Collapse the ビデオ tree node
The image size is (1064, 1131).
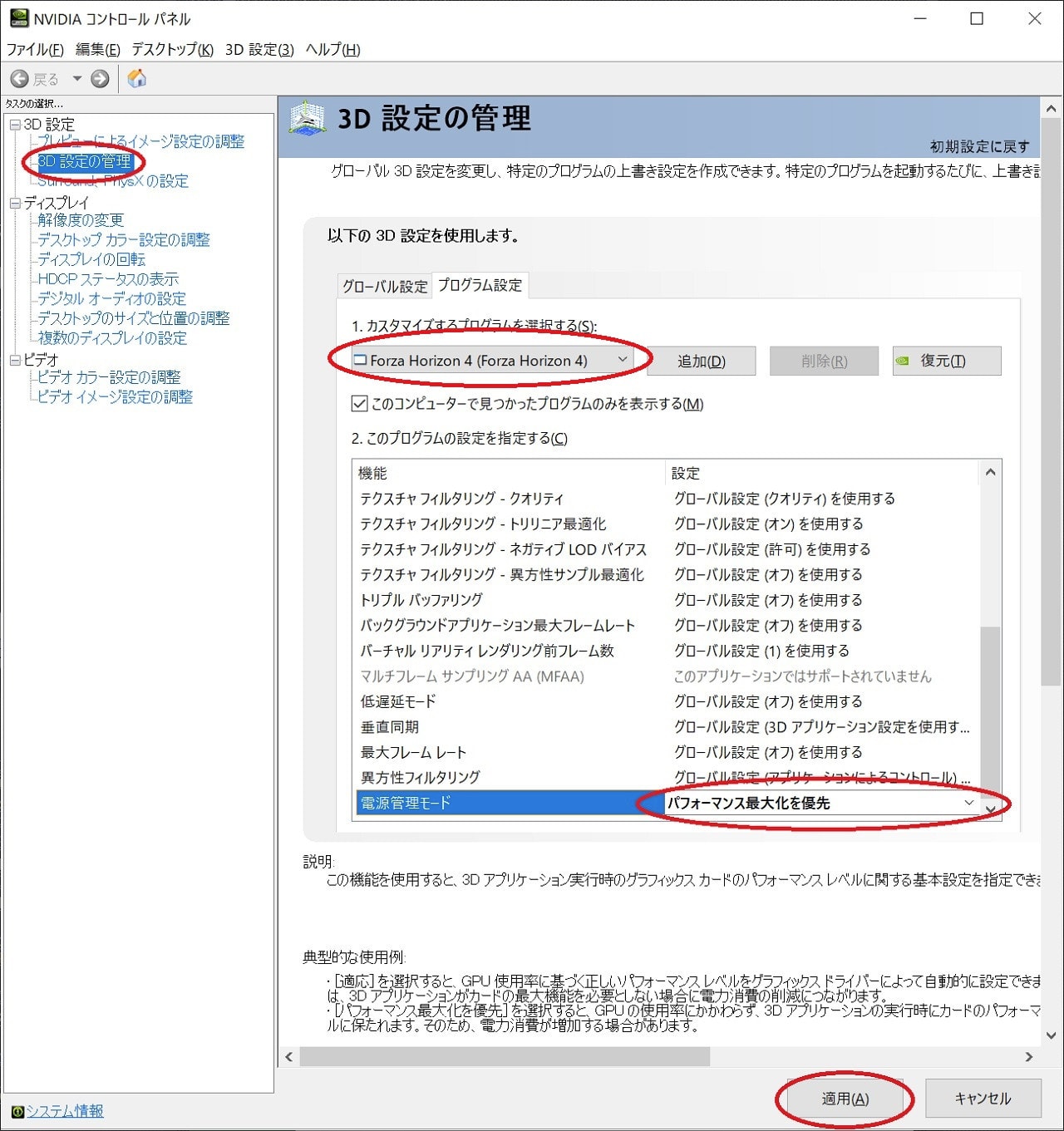[15, 360]
